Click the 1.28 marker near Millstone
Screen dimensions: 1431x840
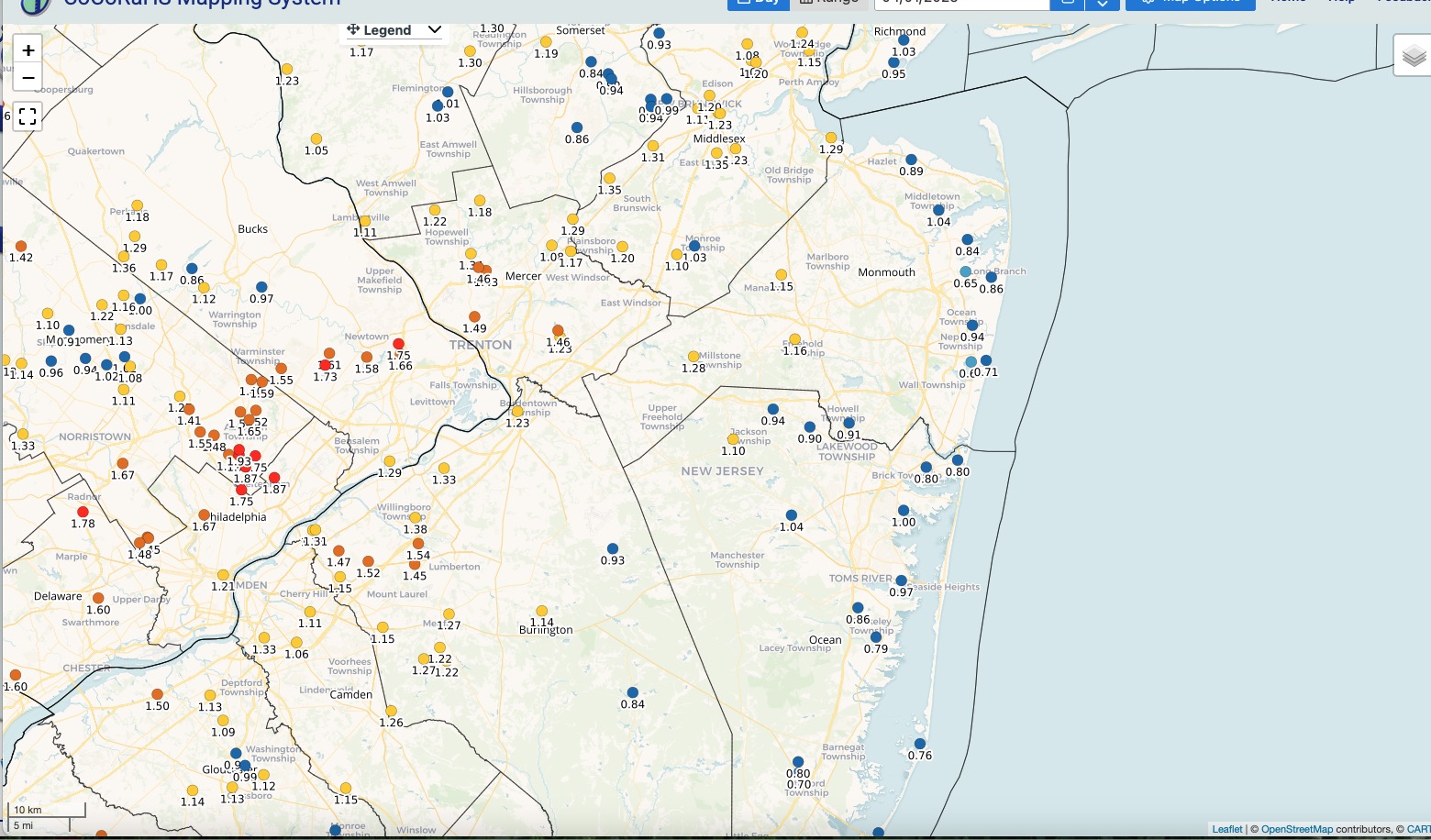coord(693,356)
